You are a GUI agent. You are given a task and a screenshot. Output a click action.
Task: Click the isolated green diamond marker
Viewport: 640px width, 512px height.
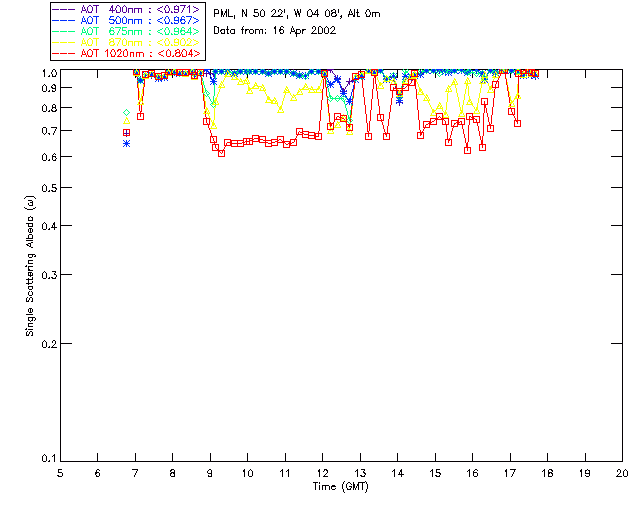[127, 113]
